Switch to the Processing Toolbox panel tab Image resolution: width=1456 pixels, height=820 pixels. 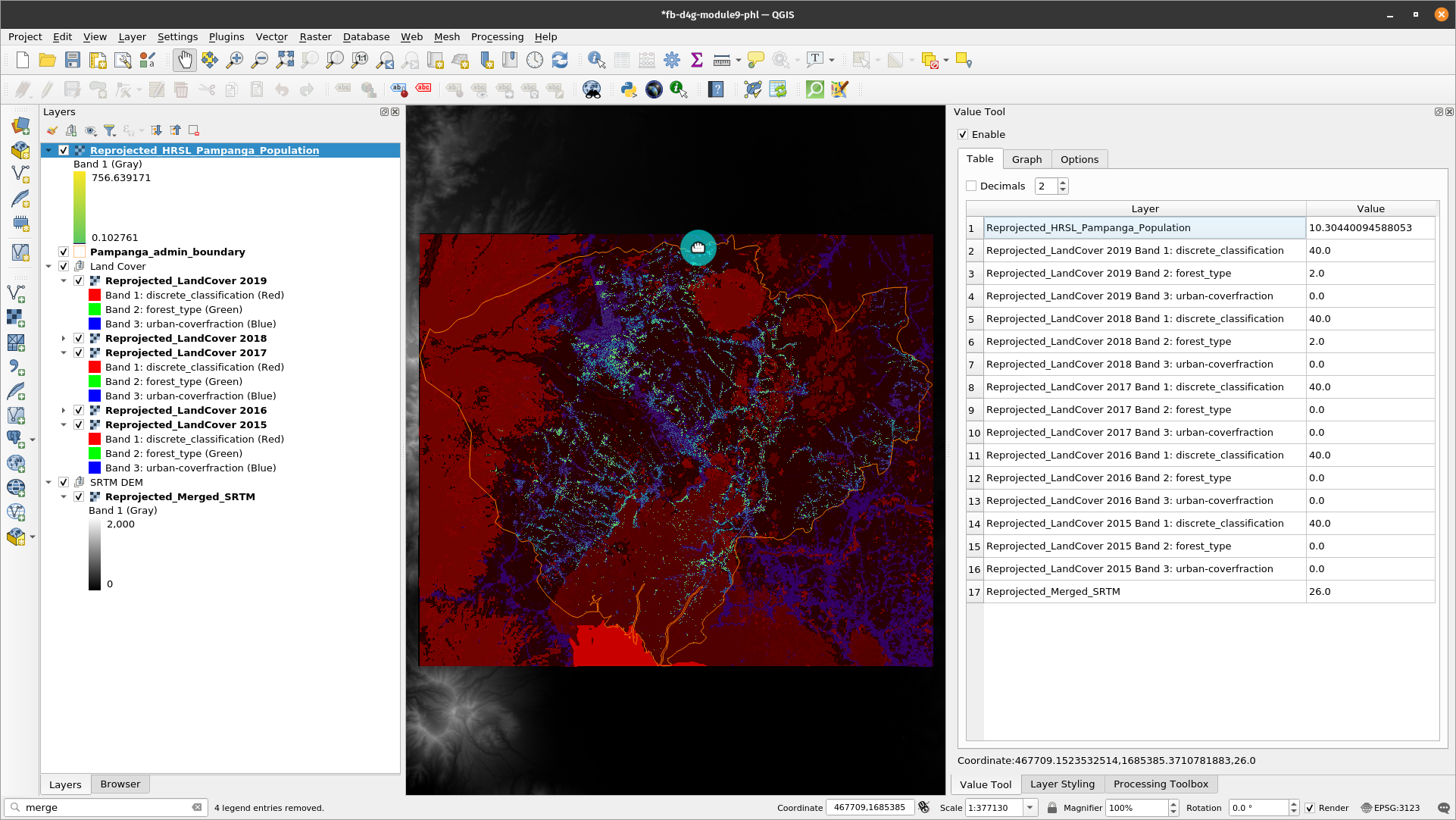1161,784
